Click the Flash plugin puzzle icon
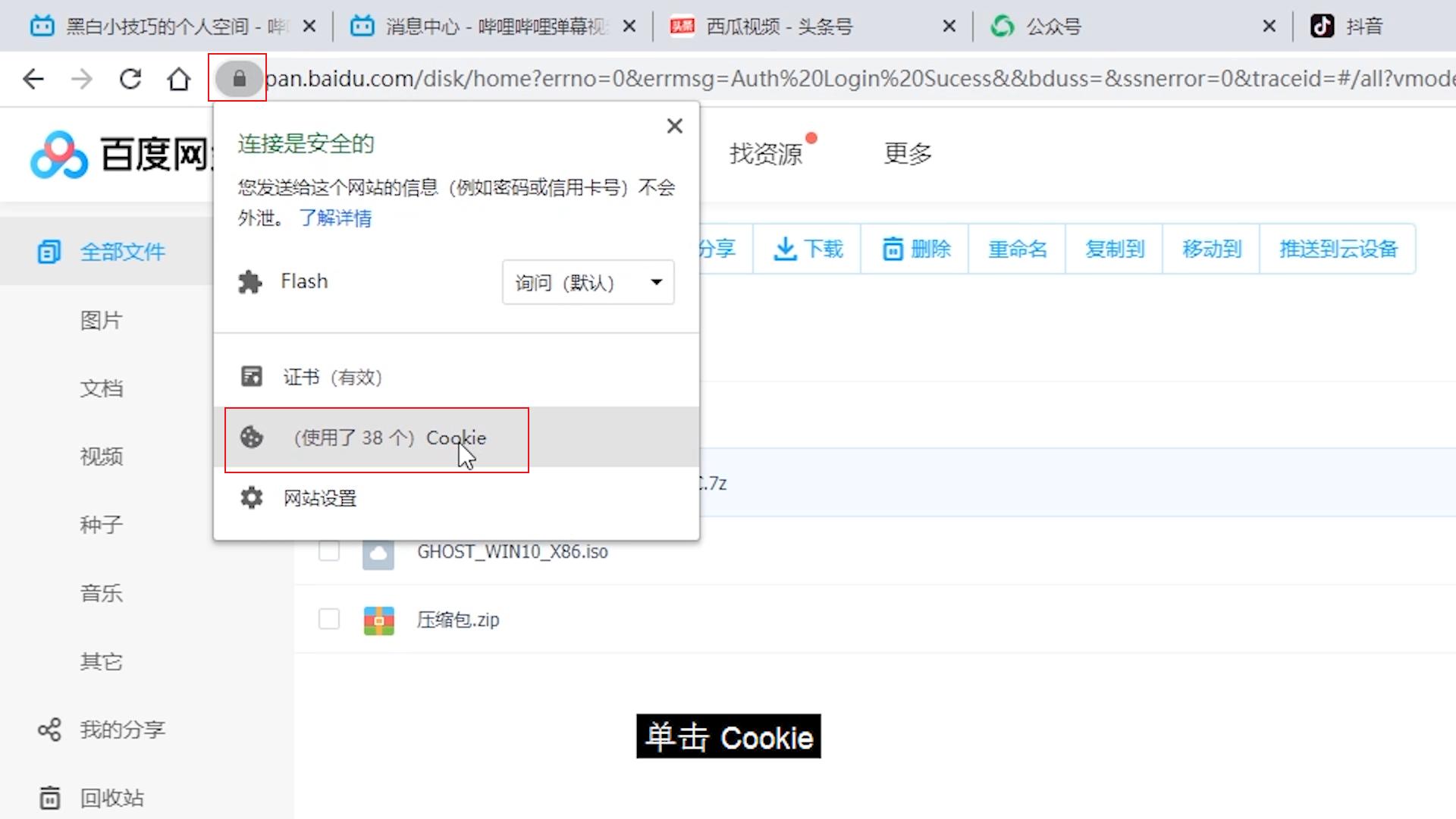1456x819 pixels. (250, 281)
